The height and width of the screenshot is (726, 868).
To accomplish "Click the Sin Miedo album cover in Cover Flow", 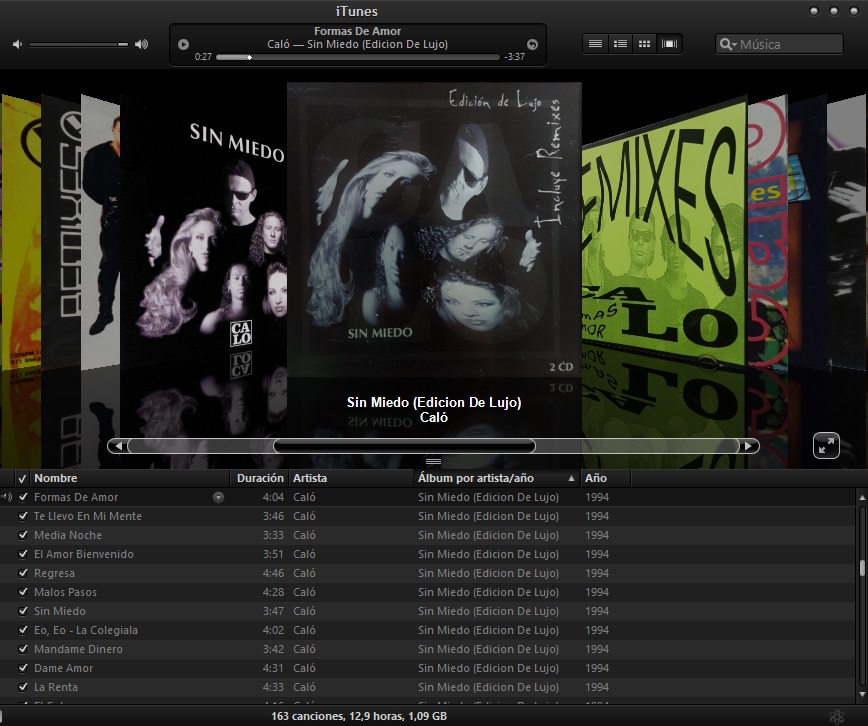I will tap(434, 240).
